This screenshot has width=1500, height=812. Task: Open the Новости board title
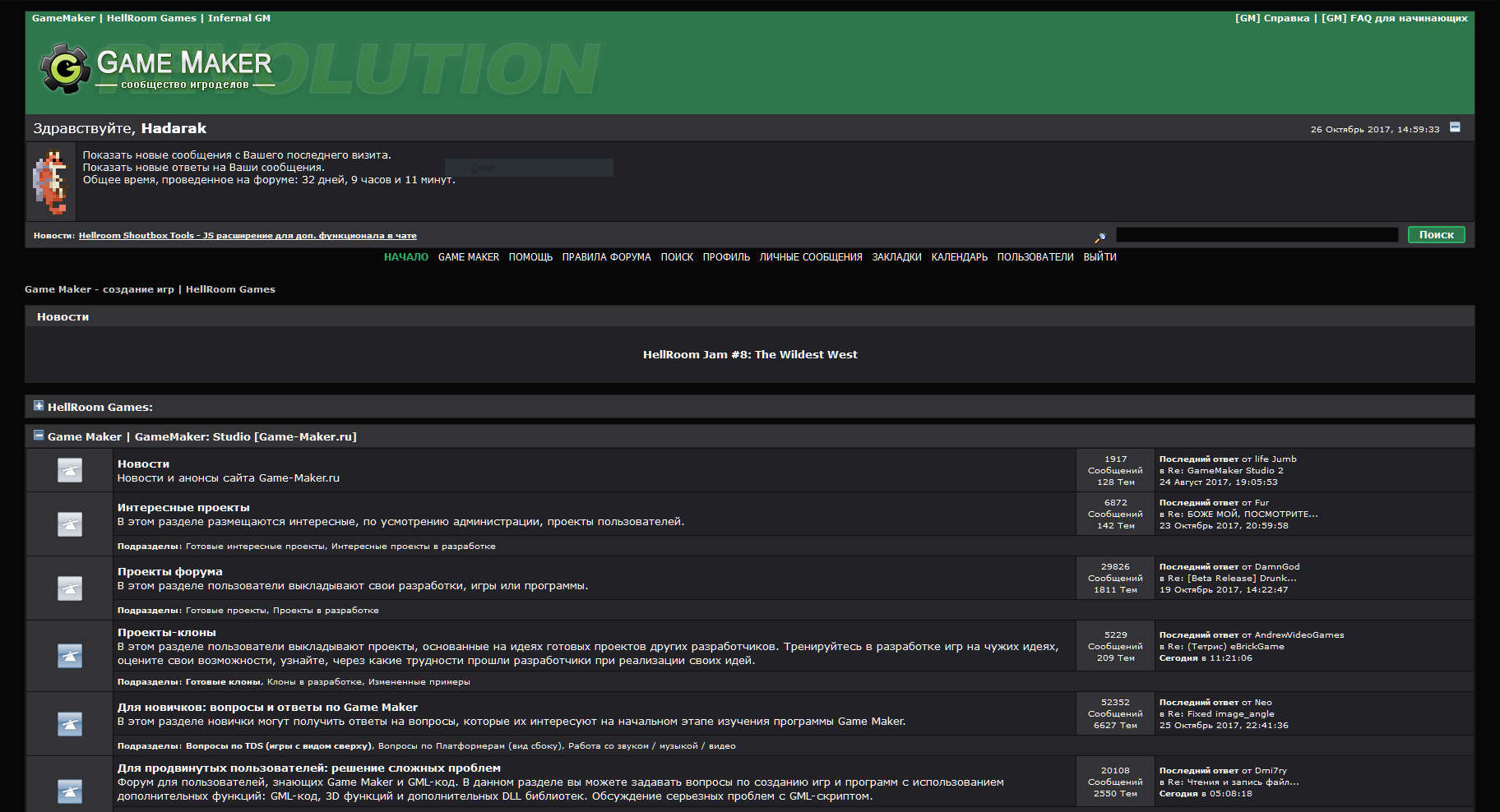pos(143,464)
